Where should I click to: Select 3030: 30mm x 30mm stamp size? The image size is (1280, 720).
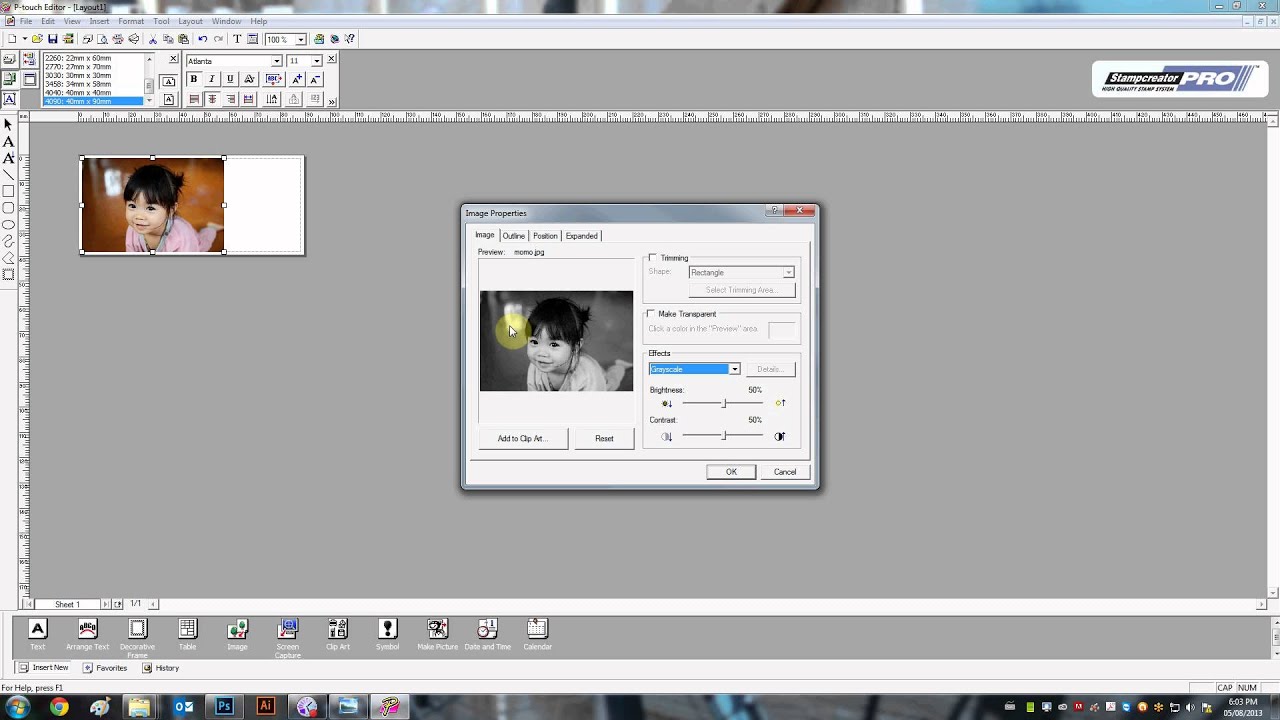pyautogui.click(x=78, y=75)
